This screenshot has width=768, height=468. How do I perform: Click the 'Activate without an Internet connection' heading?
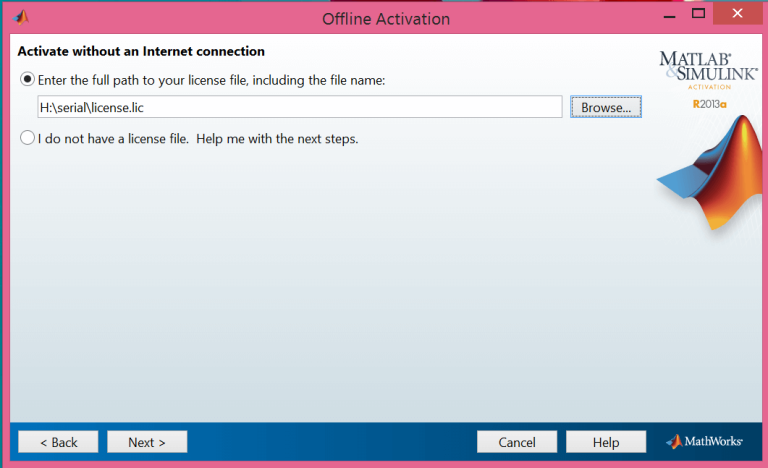click(141, 51)
